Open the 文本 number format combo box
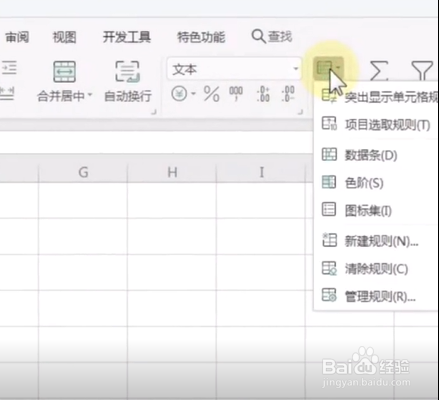Image resolution: width=439 pixels, height=400 pixels. (234, 69)
